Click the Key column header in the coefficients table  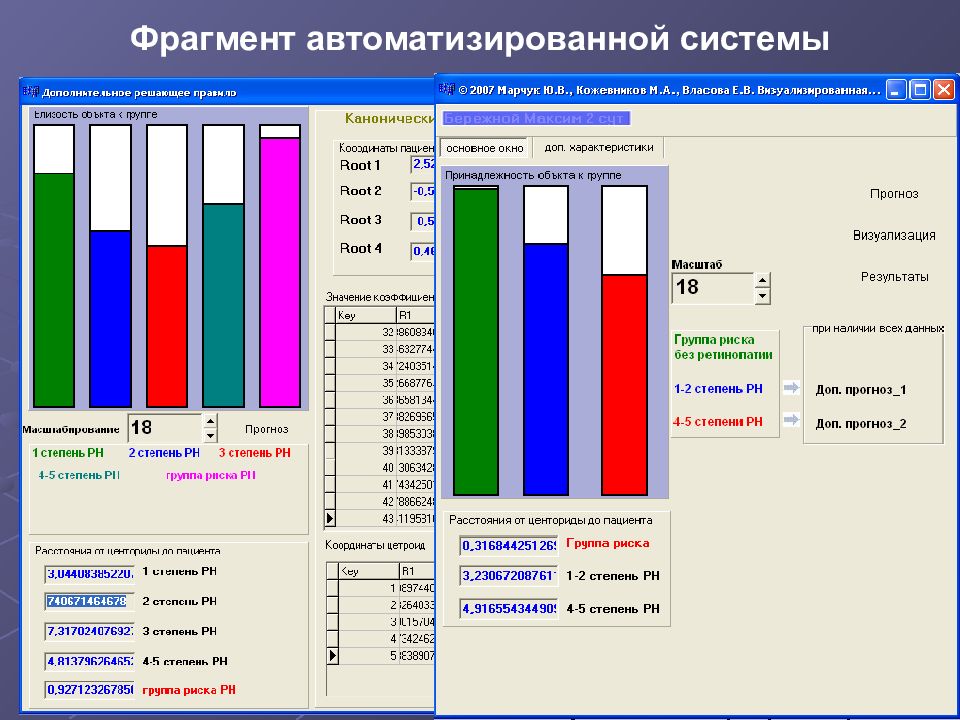[366, 315]
